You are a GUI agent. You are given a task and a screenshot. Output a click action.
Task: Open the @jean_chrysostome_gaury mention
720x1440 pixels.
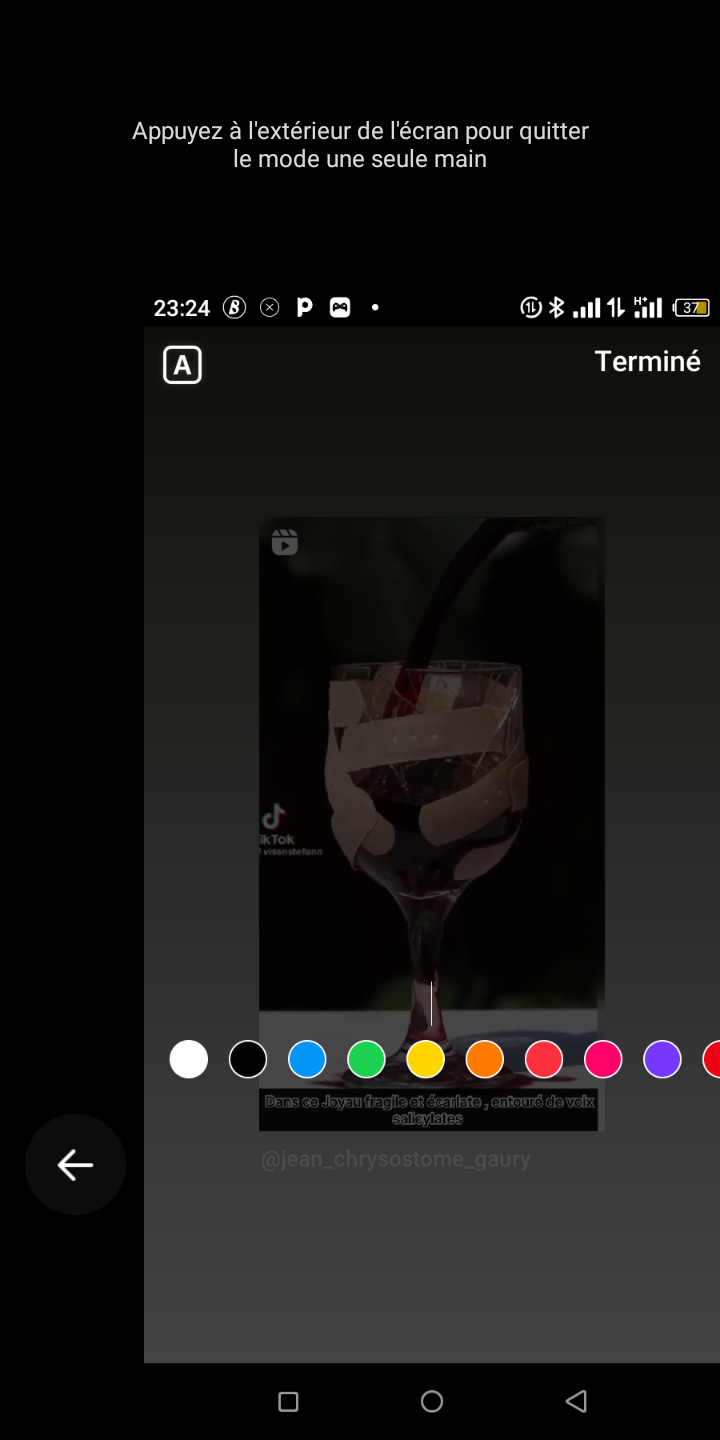coord(395,1160)
